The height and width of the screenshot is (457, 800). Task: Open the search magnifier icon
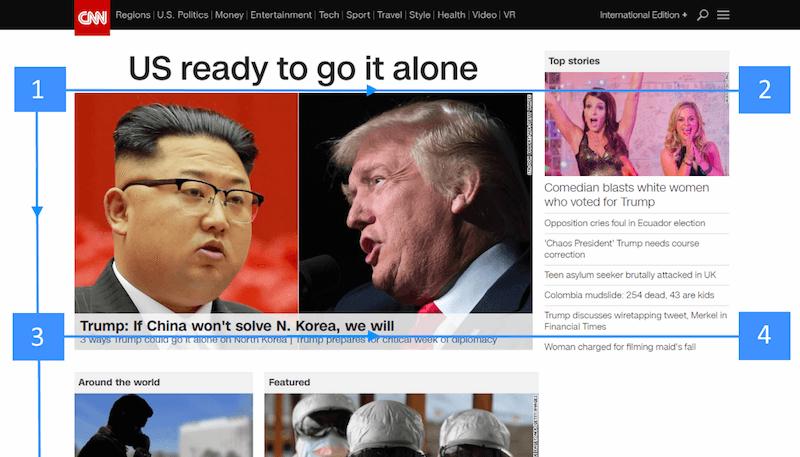point(702,15)
